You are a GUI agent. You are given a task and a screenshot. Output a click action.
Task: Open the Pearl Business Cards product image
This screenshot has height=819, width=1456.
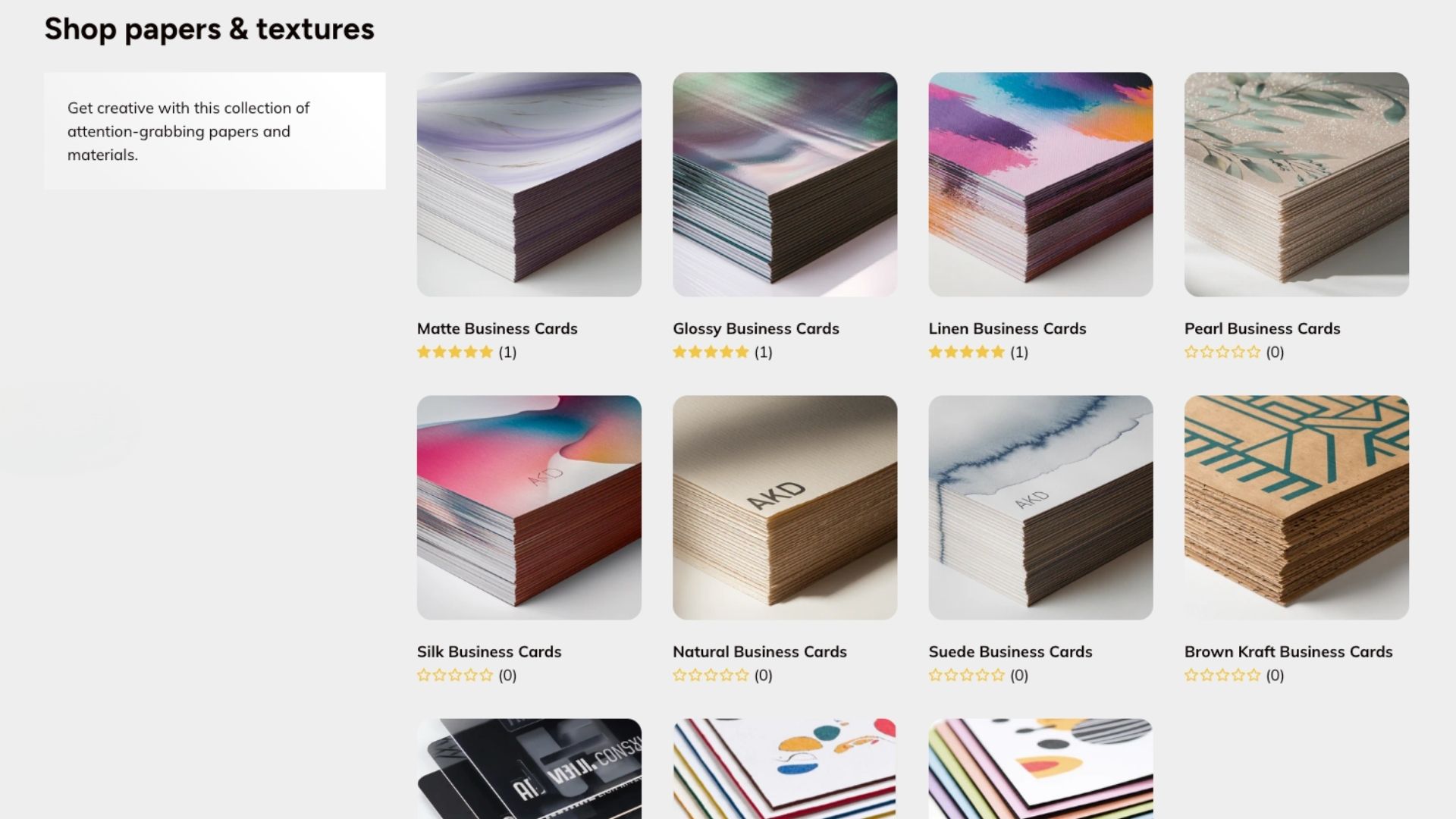[1297, 184]
